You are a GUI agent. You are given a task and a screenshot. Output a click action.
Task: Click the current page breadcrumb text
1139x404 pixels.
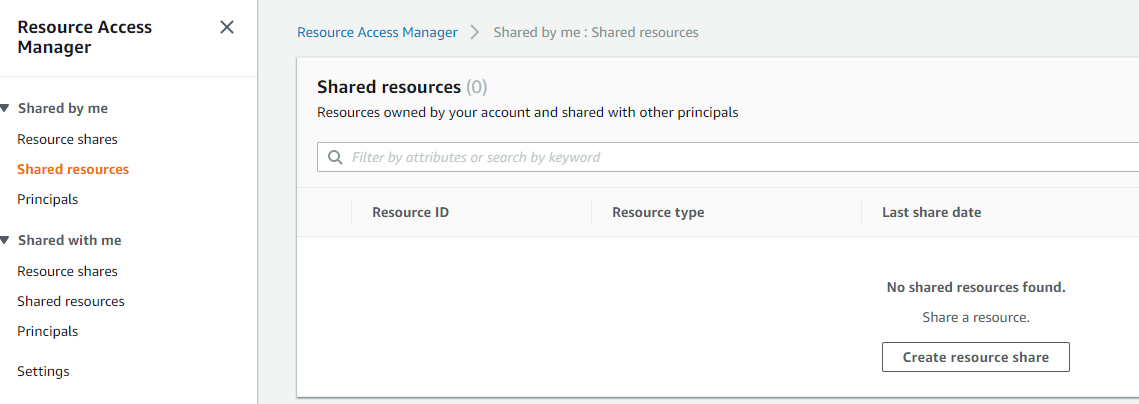[596, 32]
